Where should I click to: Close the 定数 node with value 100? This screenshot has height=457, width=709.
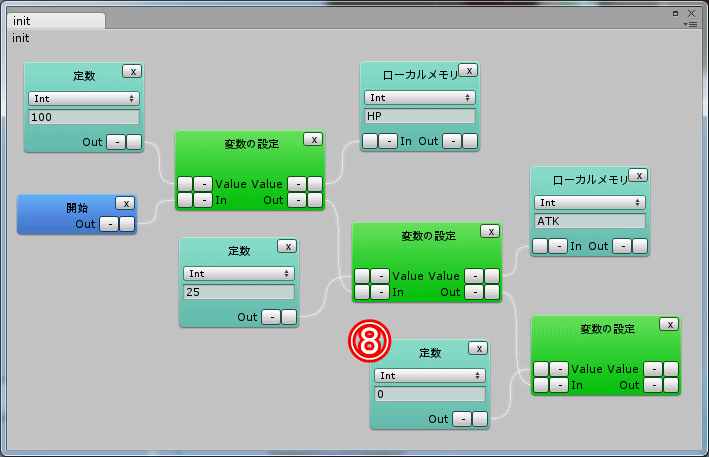(x=132, y=71)
